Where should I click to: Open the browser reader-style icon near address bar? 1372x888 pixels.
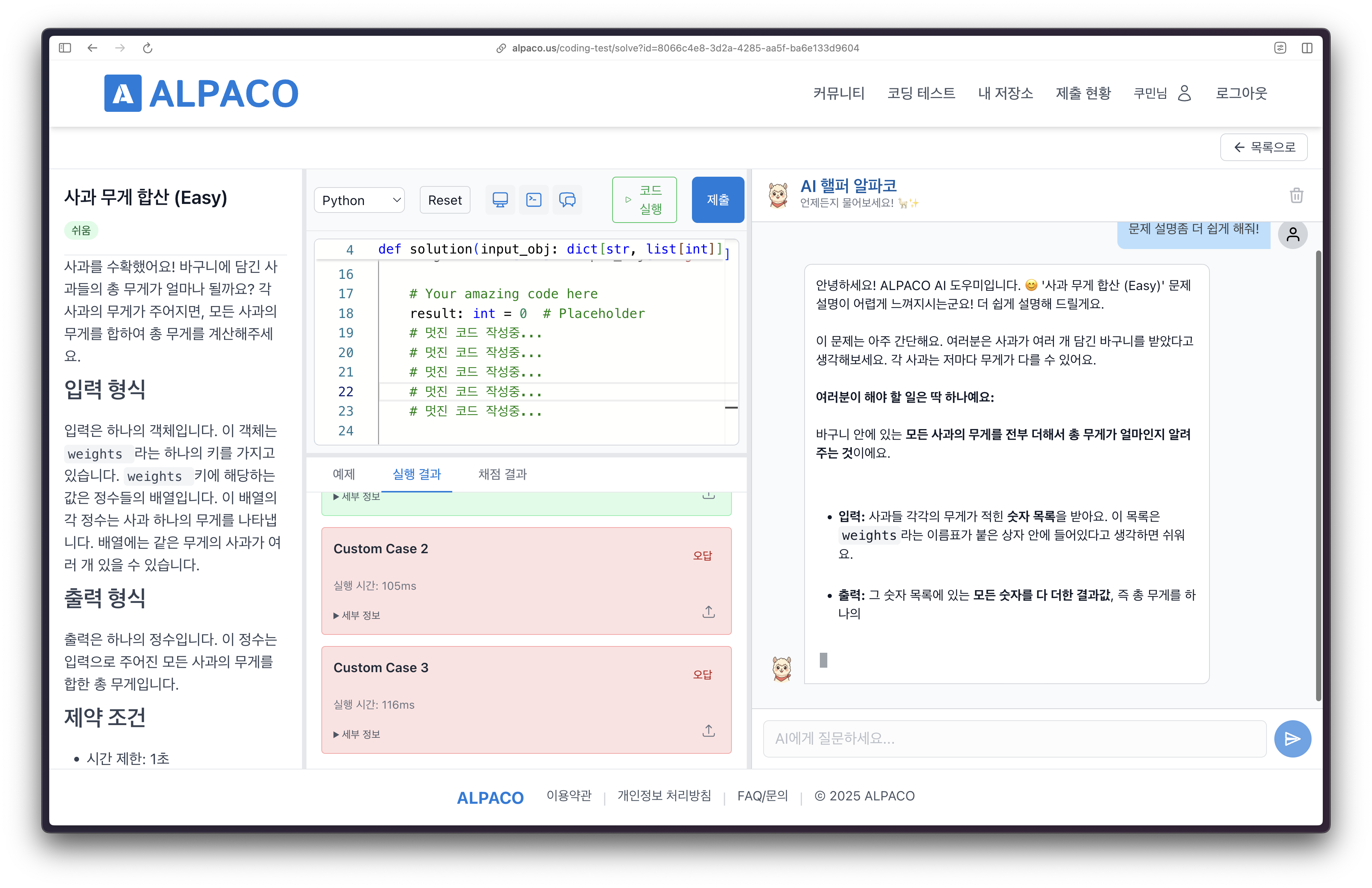(x=1280, y=48)
